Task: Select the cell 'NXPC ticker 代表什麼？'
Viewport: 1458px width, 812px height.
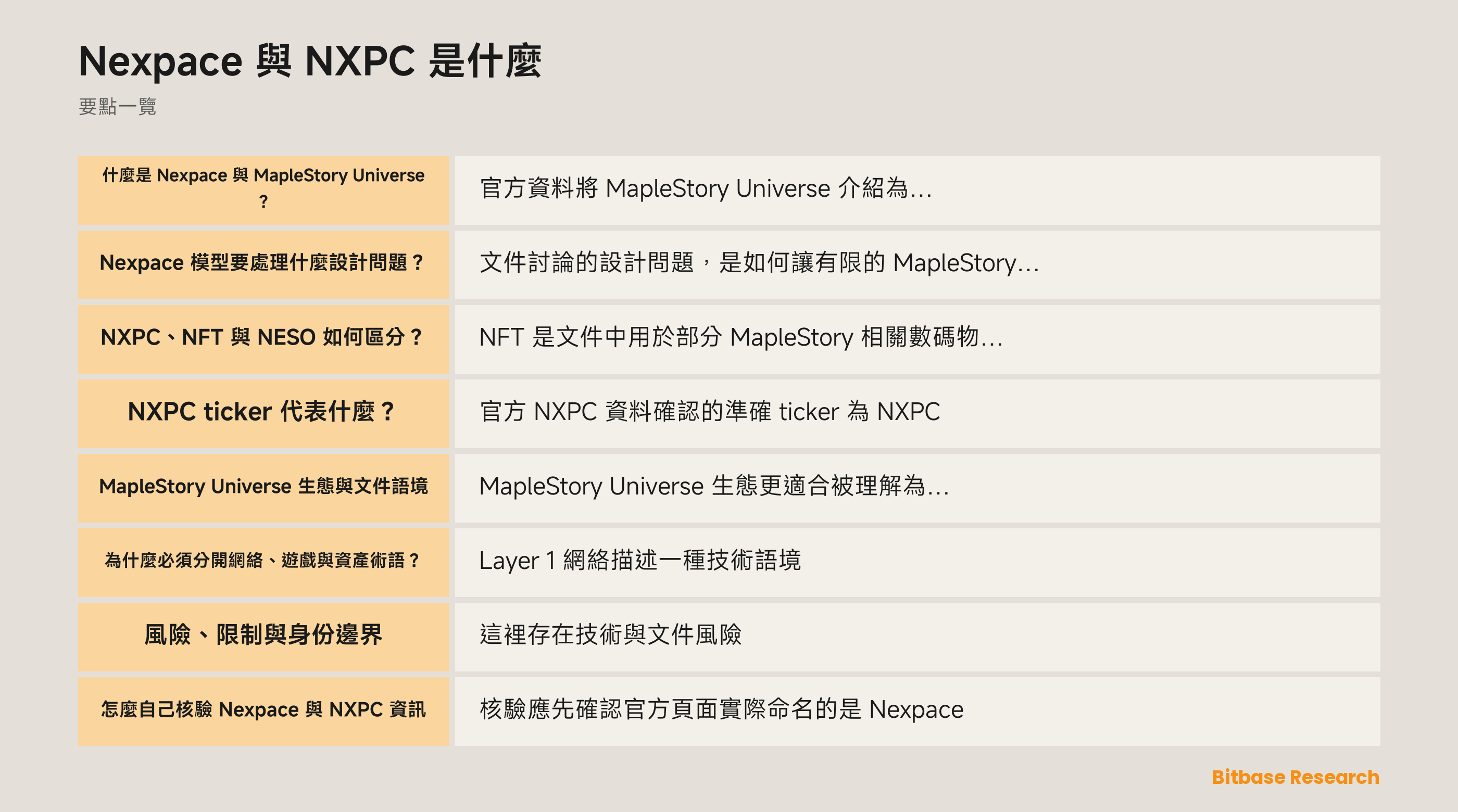Action: click(x=263, y=414)
